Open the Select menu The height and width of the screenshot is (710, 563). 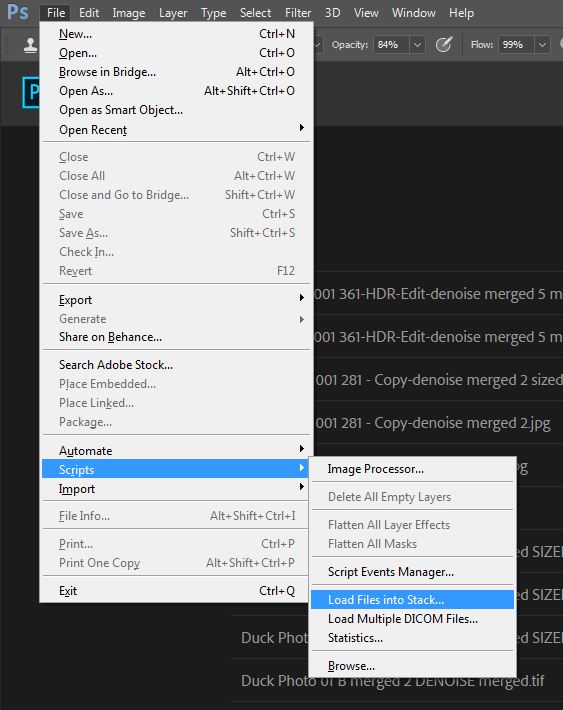coord(255,13)
